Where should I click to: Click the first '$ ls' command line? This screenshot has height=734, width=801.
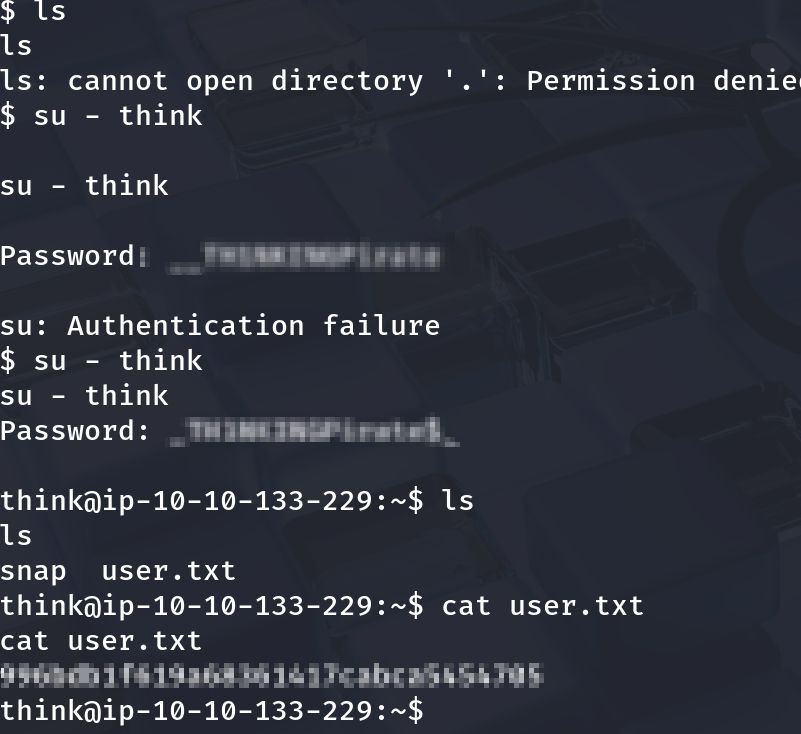click(x=32, y=13)
